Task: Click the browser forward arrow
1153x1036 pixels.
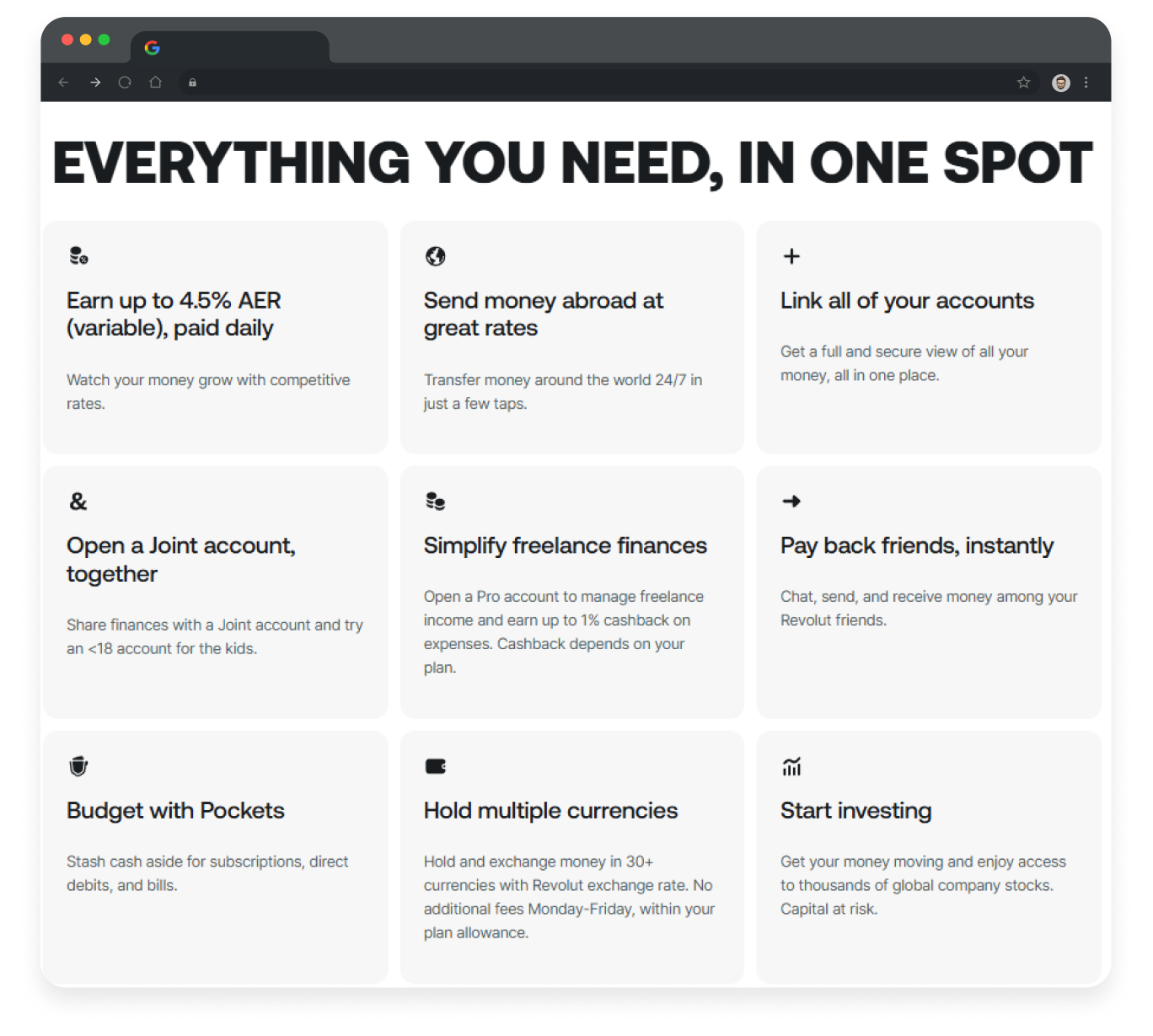Action: pos(95,83)
